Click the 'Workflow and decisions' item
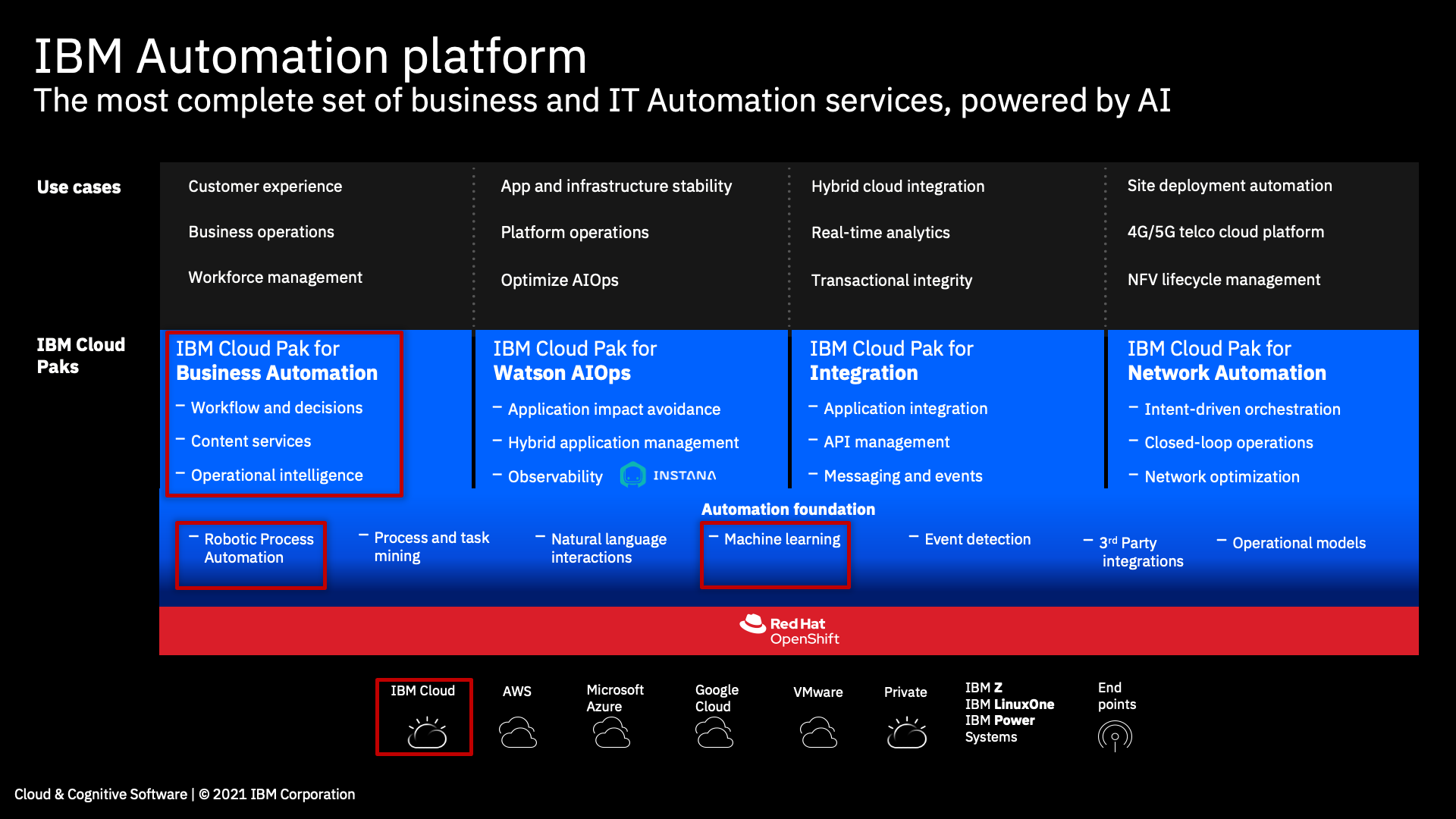This screenshot has width=1456, height=819. tap(277, 408)
